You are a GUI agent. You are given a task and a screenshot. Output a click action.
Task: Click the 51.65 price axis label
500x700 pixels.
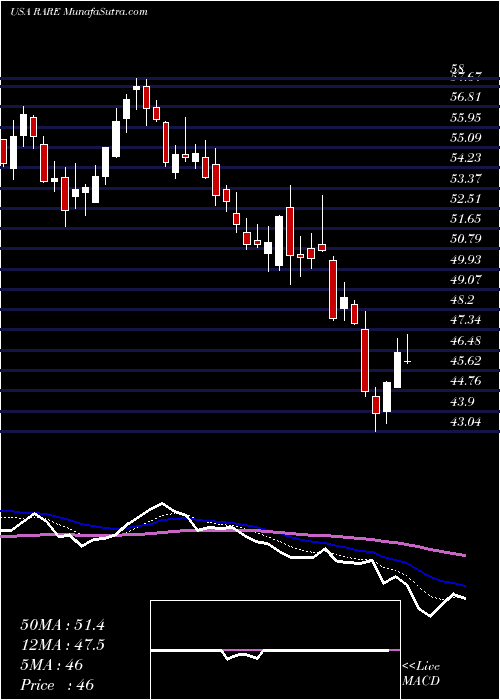(x=466, y=219)
